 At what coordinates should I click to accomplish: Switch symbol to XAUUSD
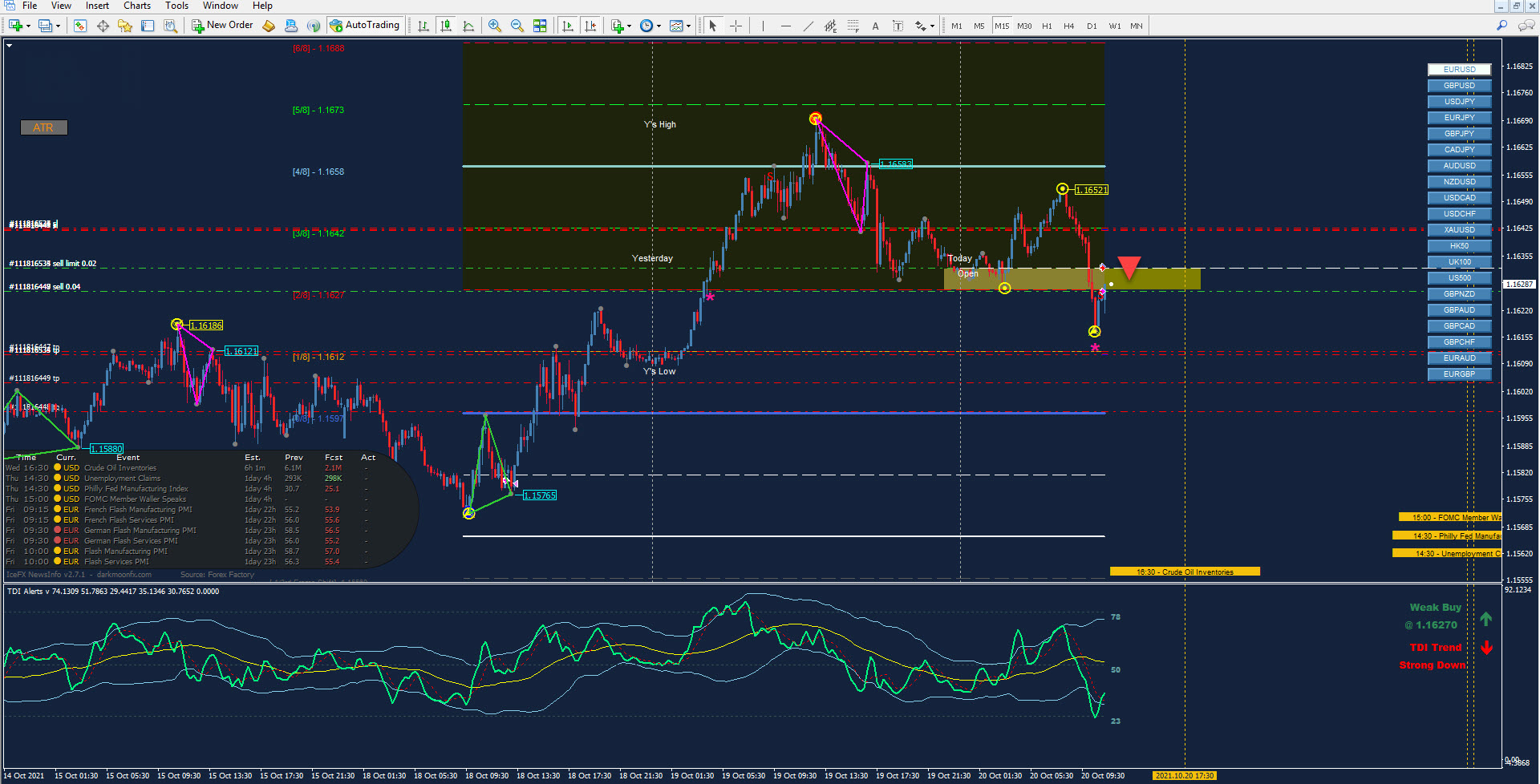[1459, 230]
